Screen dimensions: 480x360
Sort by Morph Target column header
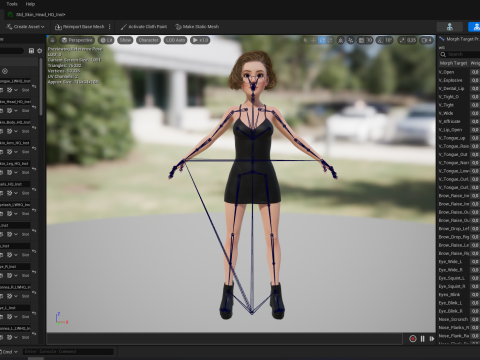pos(453,63)
